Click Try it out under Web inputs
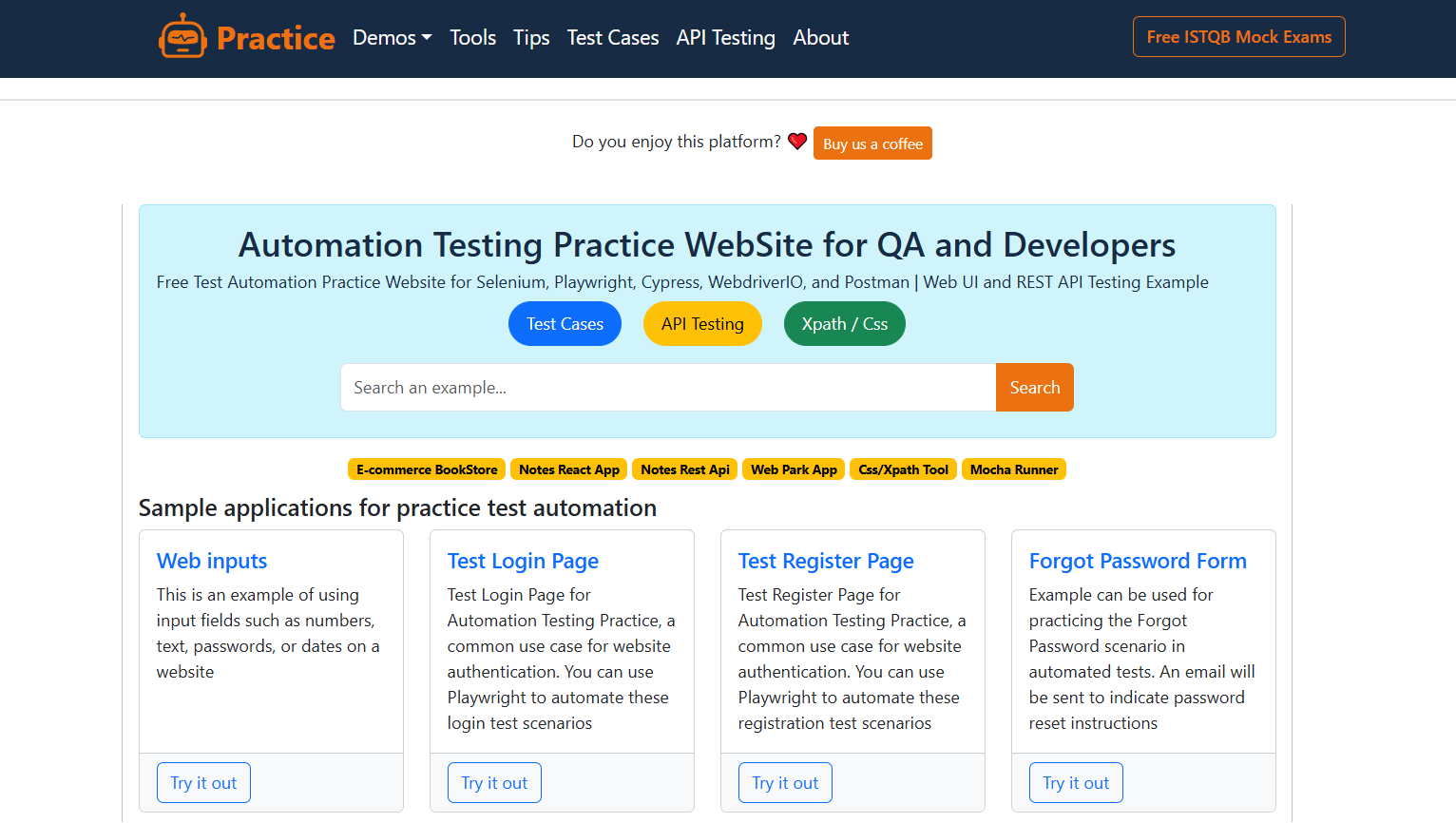 pos(203,782)
